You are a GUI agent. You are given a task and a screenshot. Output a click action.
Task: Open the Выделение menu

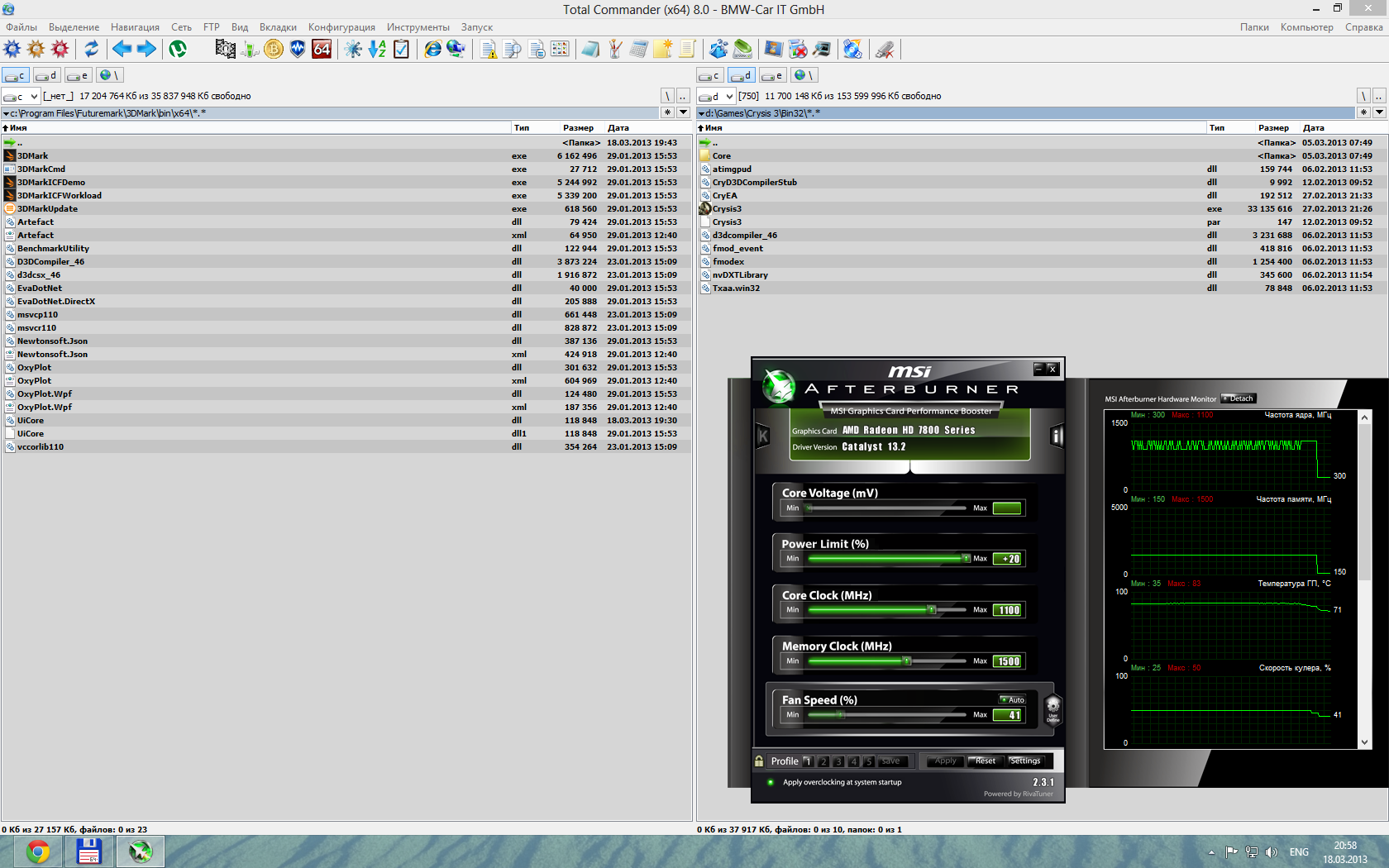74,27
